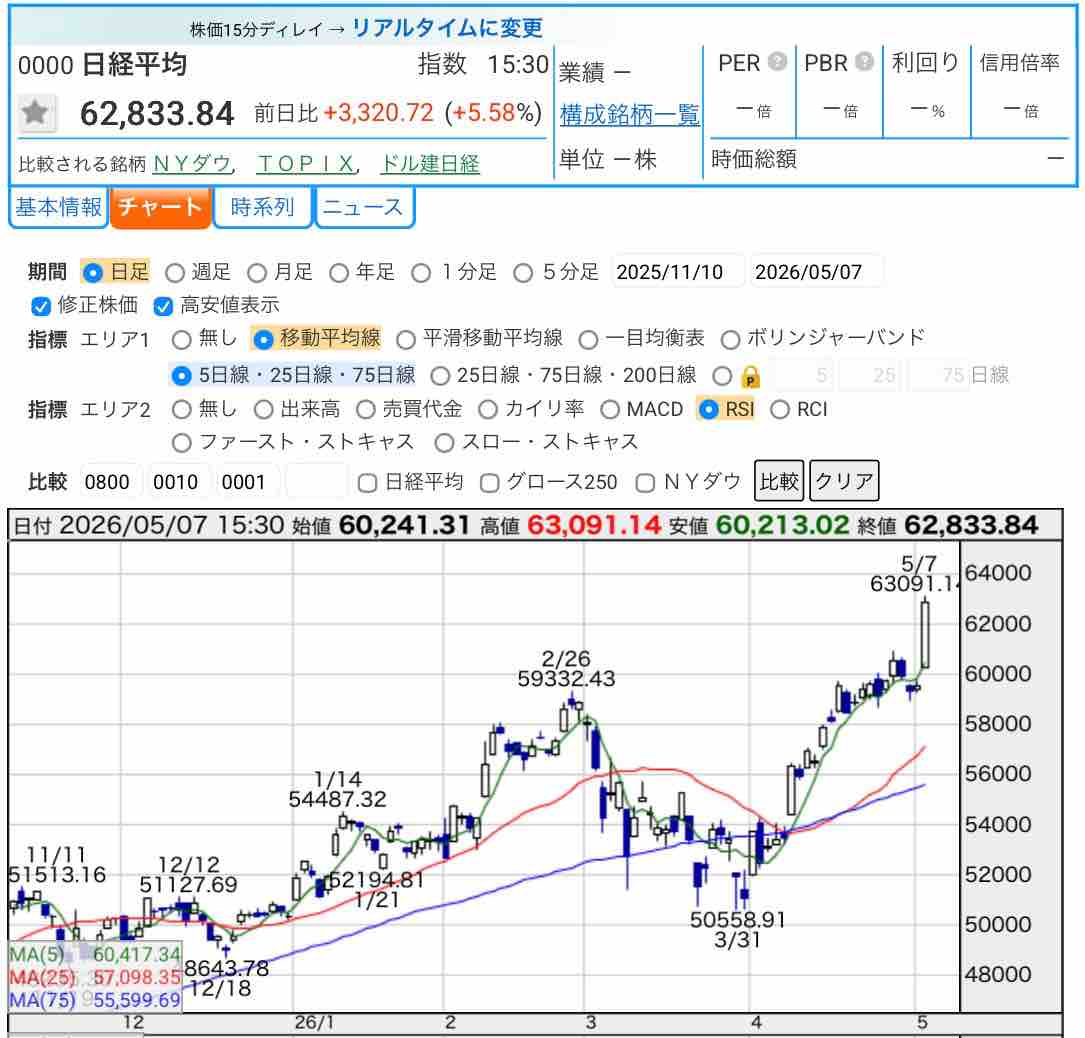The image size is (1085, 1038).
Task: Select the MACD indicator option
Action: pos(610,410)
